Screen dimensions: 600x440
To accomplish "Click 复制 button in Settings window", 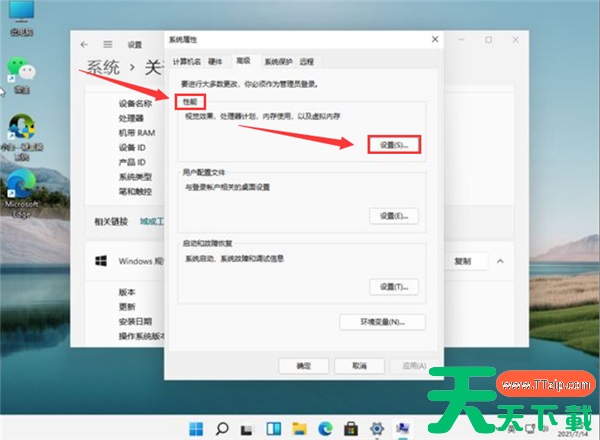I will tap(463, 261).
